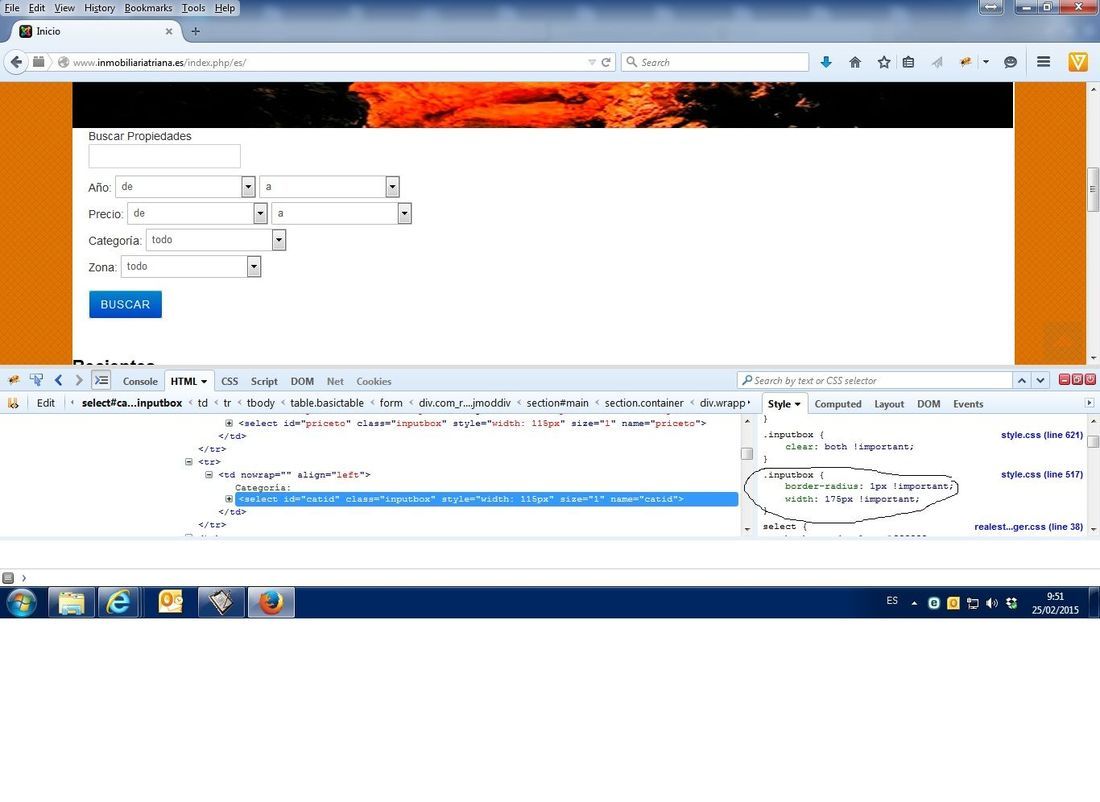The height and width of the screenshot is (802, 1100).
Task: Open the Año 'de' dropdown
Action: click(x=185, y=187)
